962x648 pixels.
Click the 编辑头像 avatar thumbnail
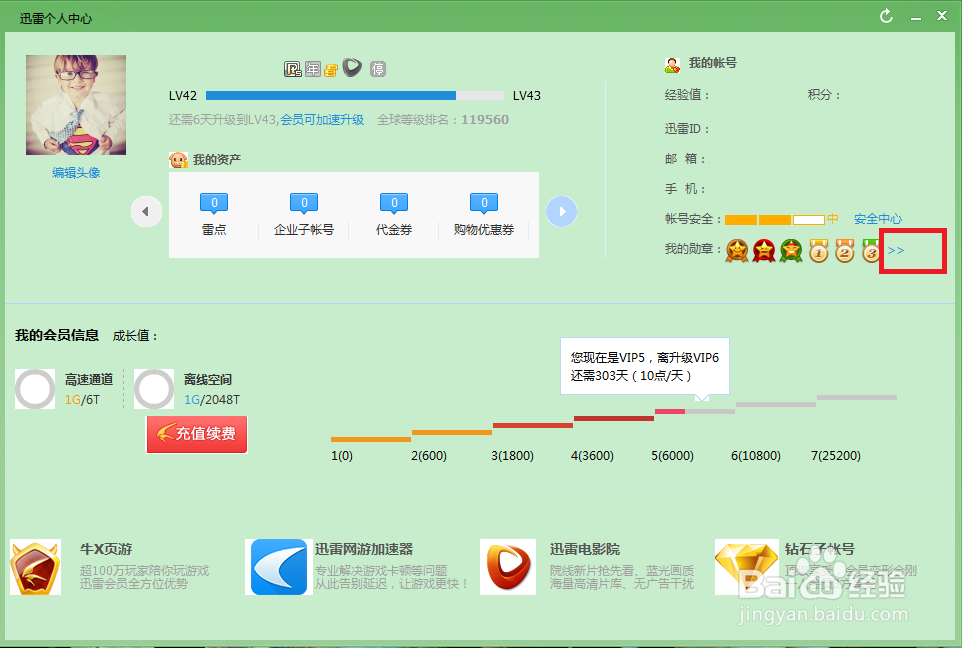(x=75, y=104)
